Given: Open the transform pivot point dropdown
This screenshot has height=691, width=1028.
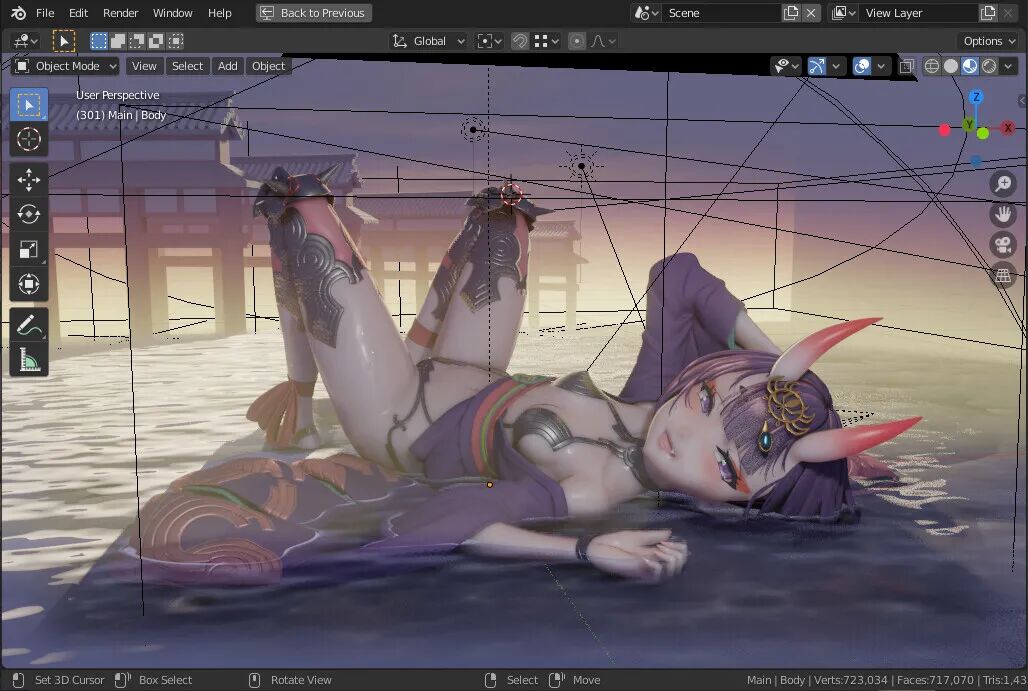Looking at the screenshot, I should tap(489, 41).
